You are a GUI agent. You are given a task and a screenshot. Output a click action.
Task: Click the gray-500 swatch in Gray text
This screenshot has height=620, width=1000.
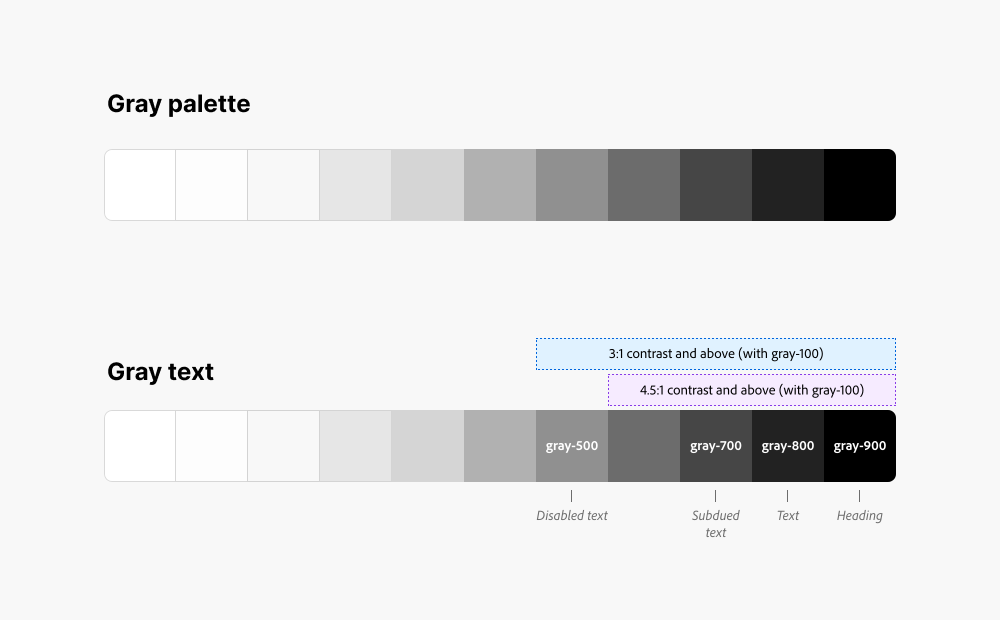pos(572,446)
